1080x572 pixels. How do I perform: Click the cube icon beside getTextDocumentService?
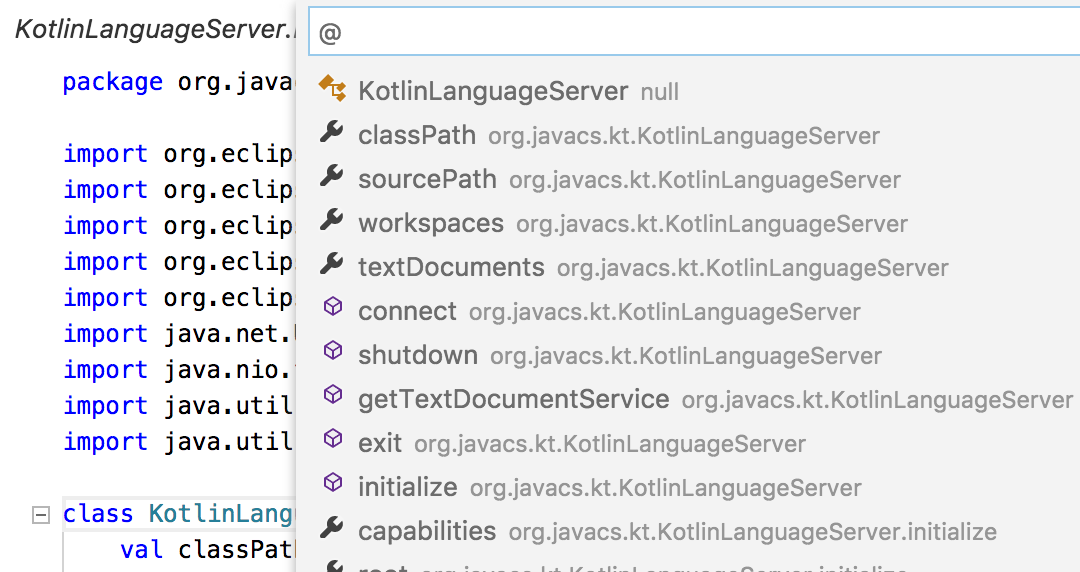point(333,395)
